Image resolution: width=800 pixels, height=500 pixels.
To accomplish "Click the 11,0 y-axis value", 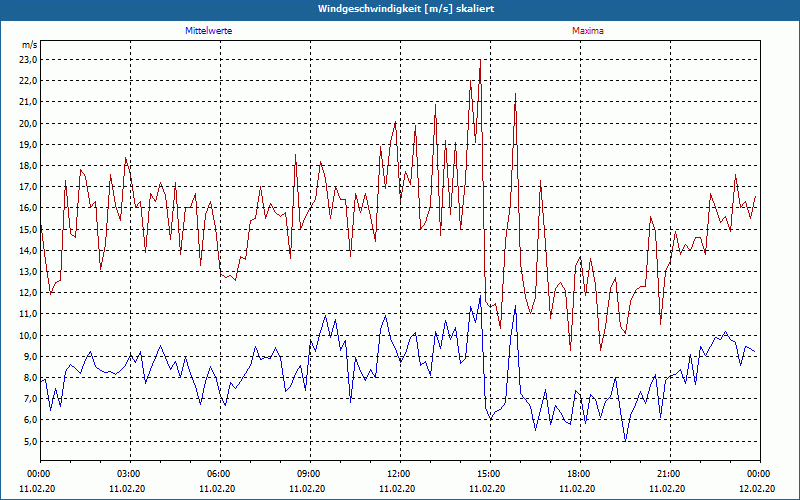I will click(x=29, y=314).
